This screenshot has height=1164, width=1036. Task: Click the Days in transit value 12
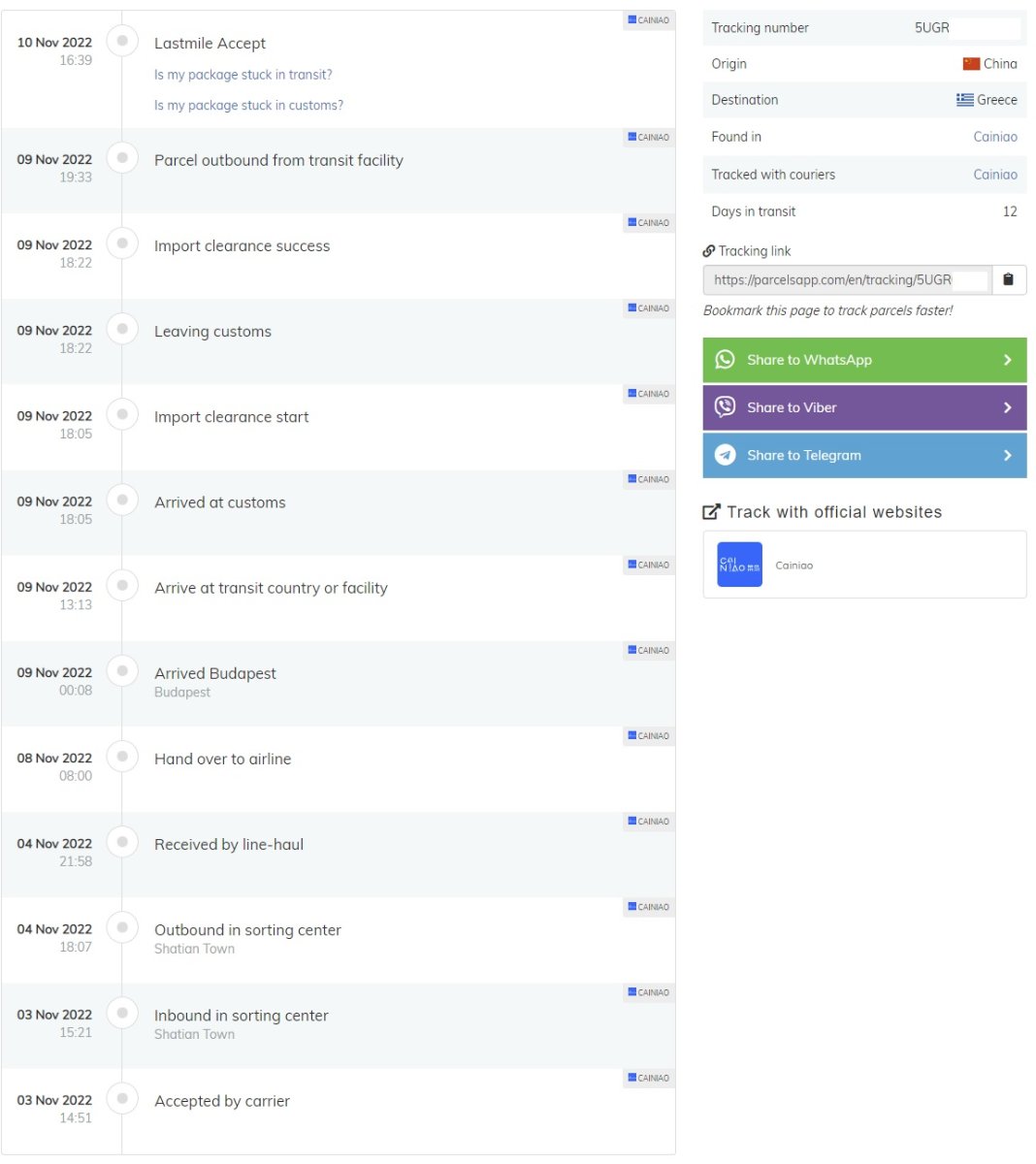point(1010,211)
